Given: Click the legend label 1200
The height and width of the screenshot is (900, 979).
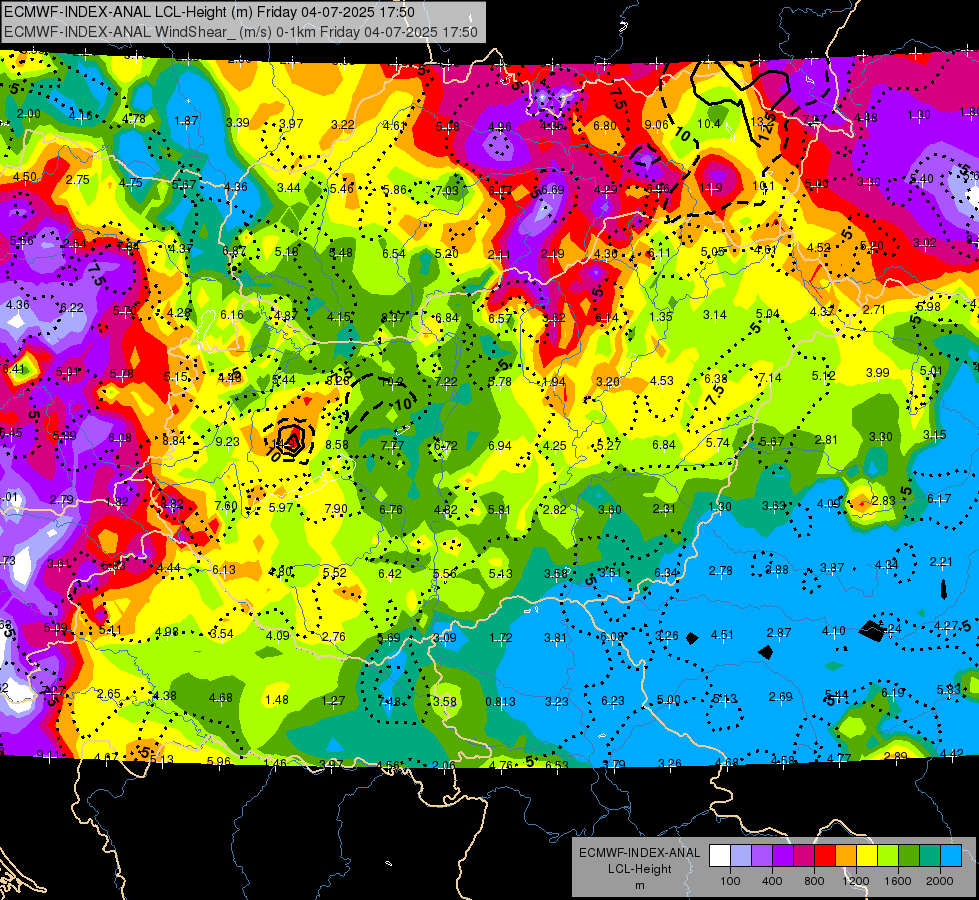Looking at the screenshot, I should pos(856,881).
